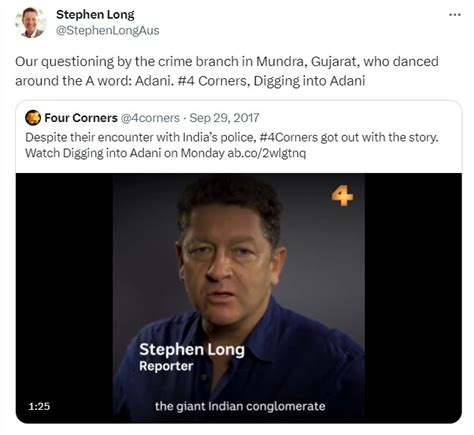474x435 pixels.
Task: Follow the ab.co/2wlgtnq link
Action: pos(266,153)
